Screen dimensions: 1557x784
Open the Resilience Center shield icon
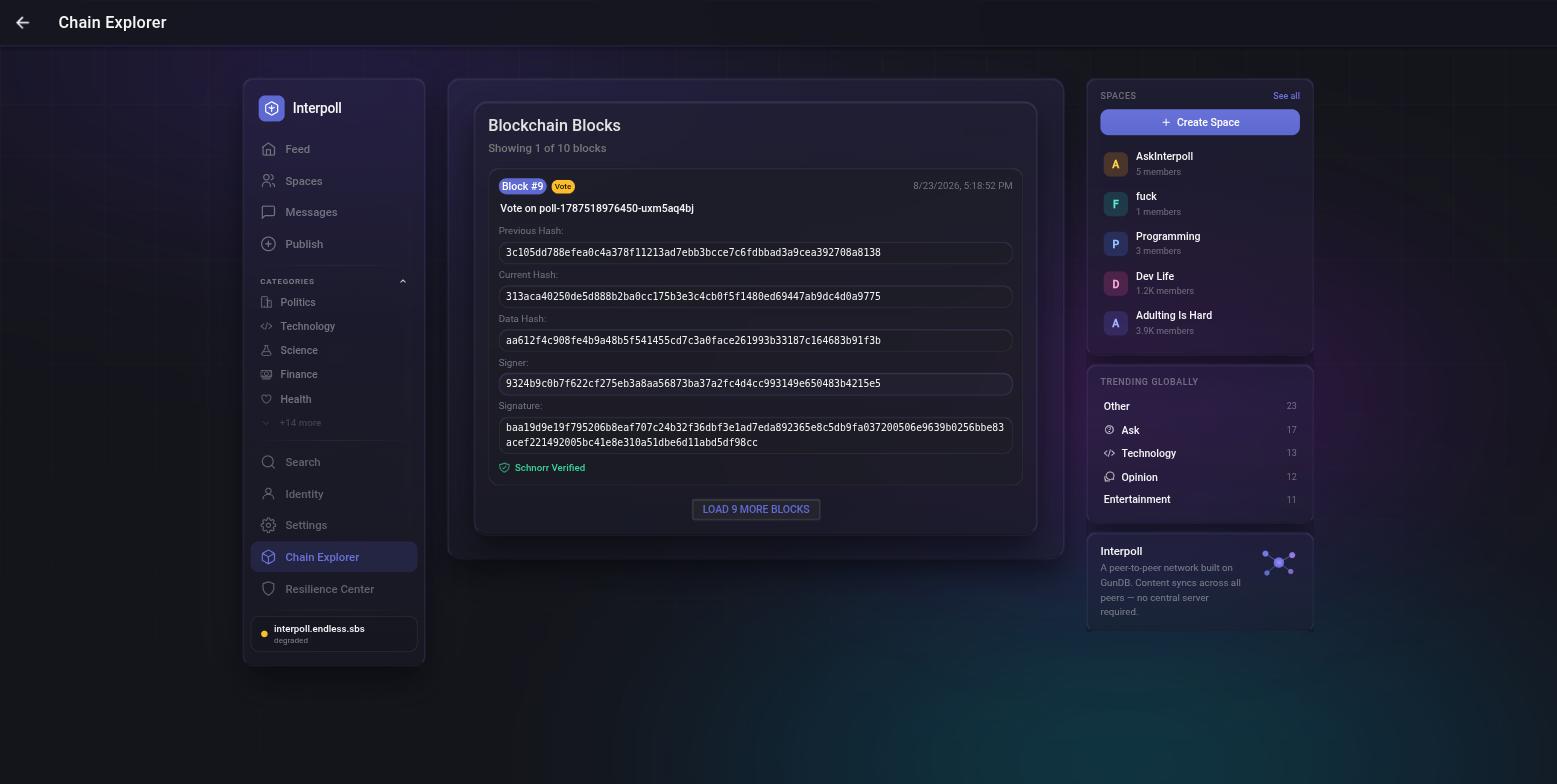pyautogui.click(x=268, y=589)
